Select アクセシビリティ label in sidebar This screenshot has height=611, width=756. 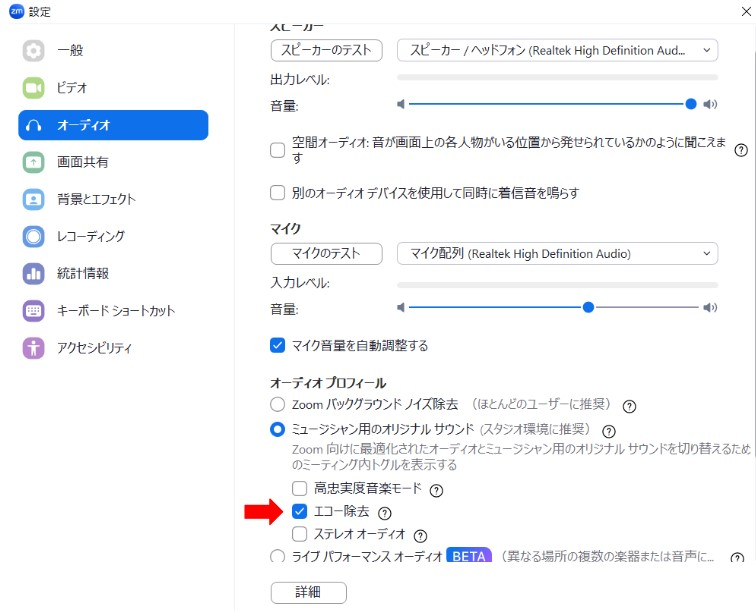(x=94, y=348)
